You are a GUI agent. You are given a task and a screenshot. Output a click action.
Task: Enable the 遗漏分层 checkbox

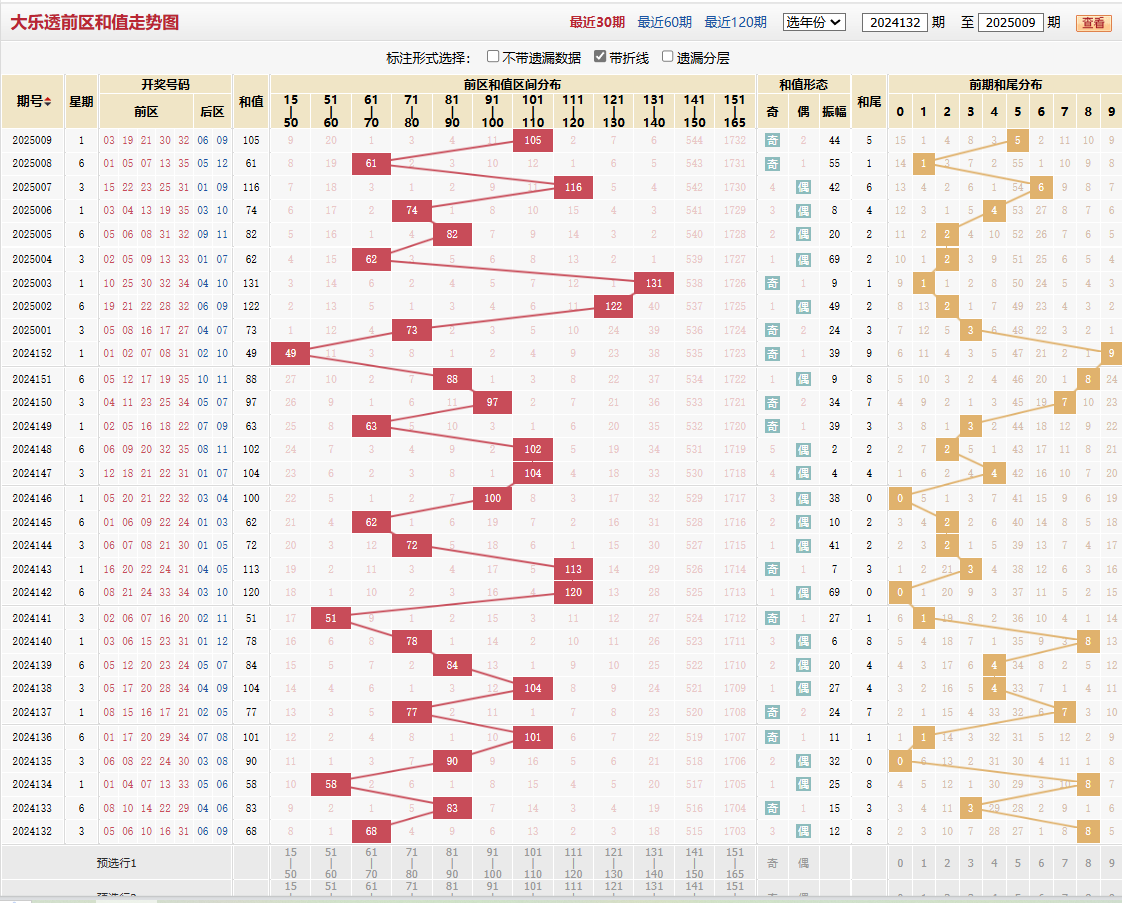(667, 57)
